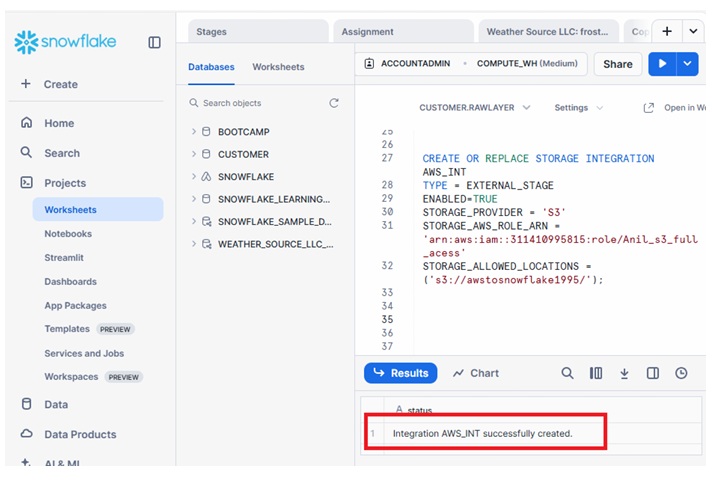Open the run options dropdown arrow

click(686, 64)
